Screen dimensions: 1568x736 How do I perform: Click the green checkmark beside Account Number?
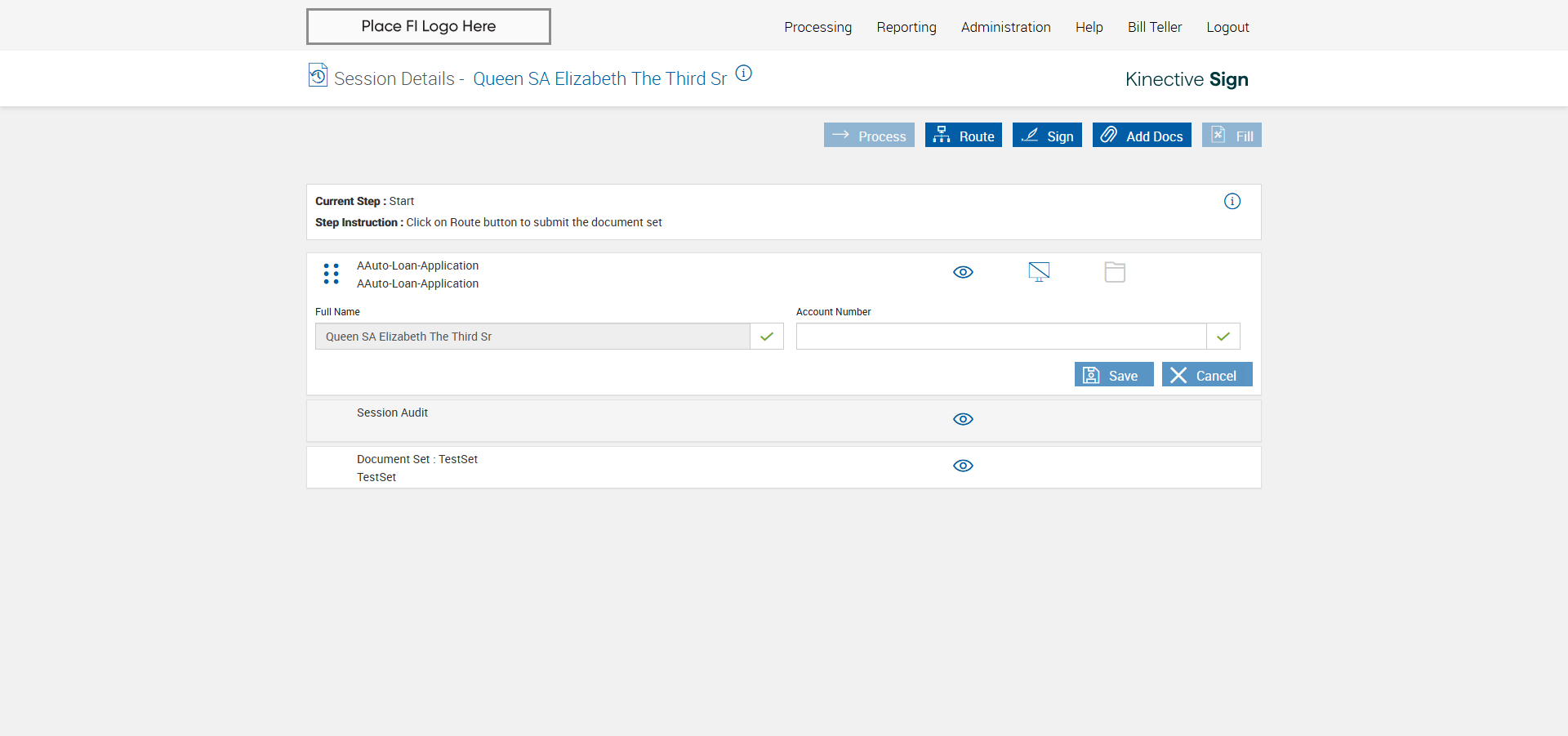pos(1223,337)
